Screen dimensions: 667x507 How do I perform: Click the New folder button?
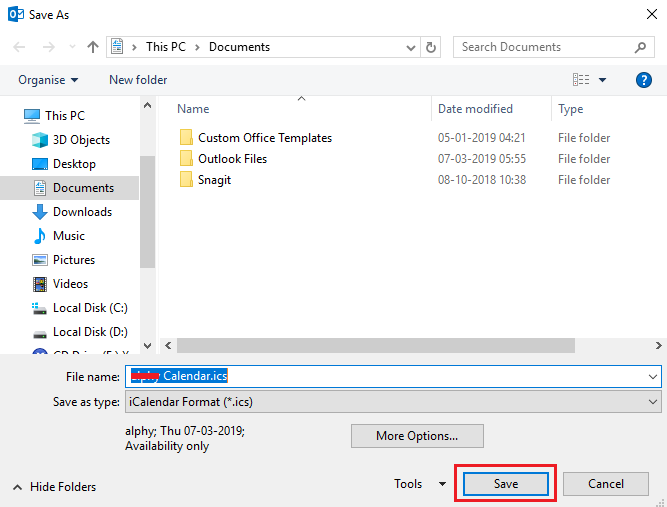138,80
